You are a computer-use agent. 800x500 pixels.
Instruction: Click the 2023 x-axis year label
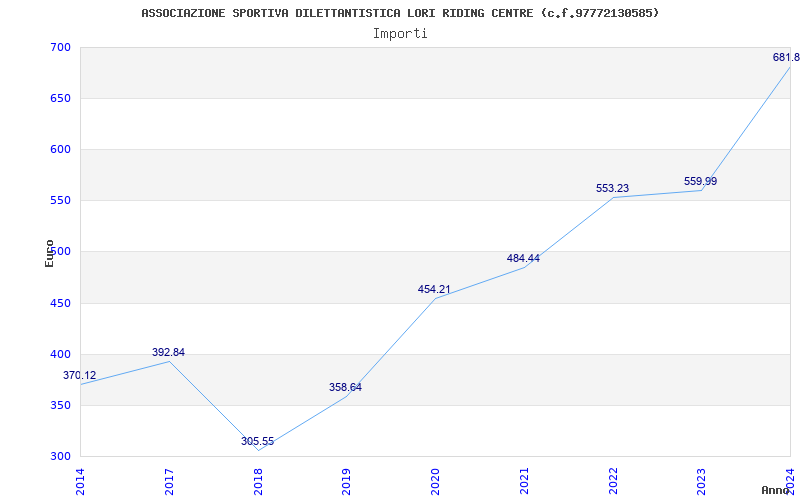(702, 482)
